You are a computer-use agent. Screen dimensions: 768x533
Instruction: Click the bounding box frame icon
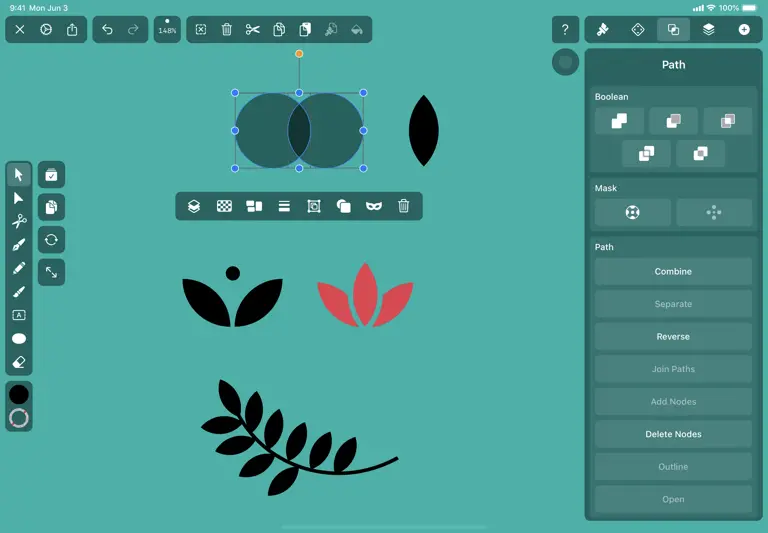[x=314, y=206]
